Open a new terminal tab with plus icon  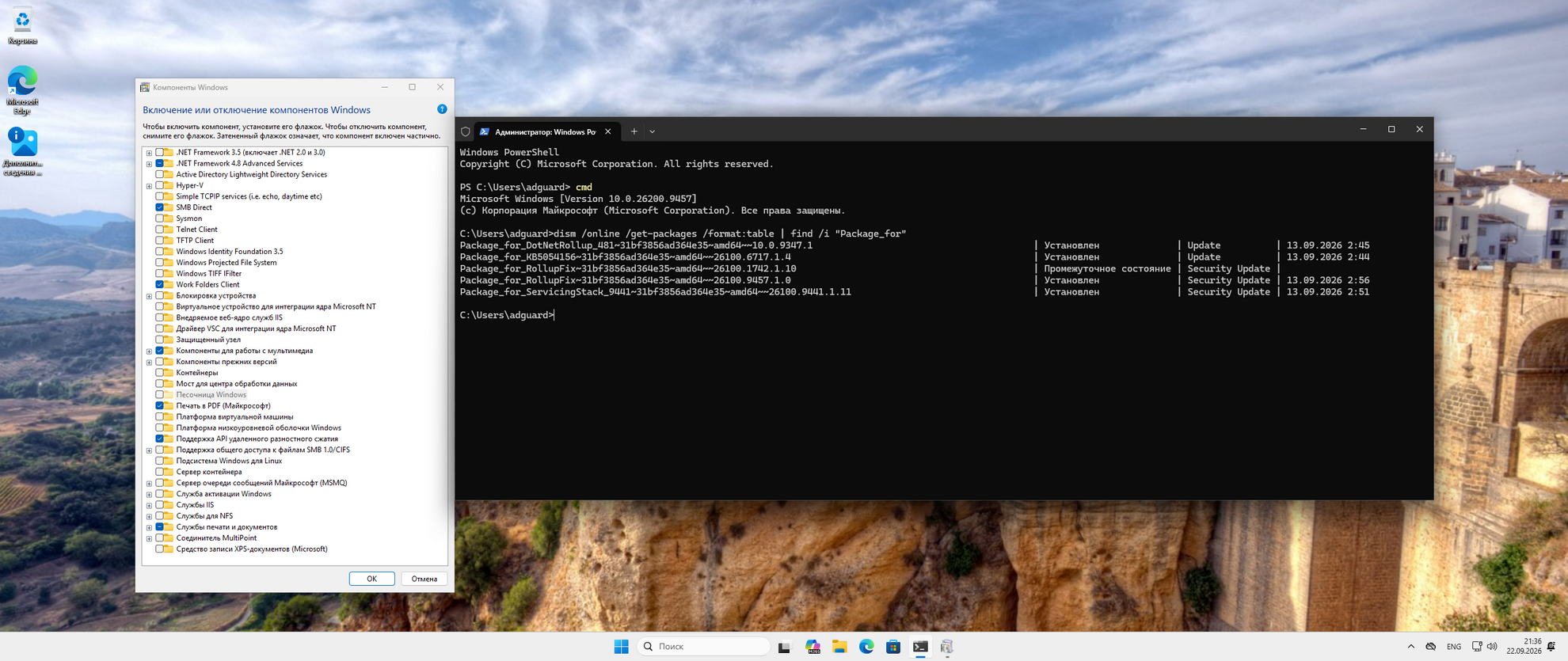coord(634,131)
